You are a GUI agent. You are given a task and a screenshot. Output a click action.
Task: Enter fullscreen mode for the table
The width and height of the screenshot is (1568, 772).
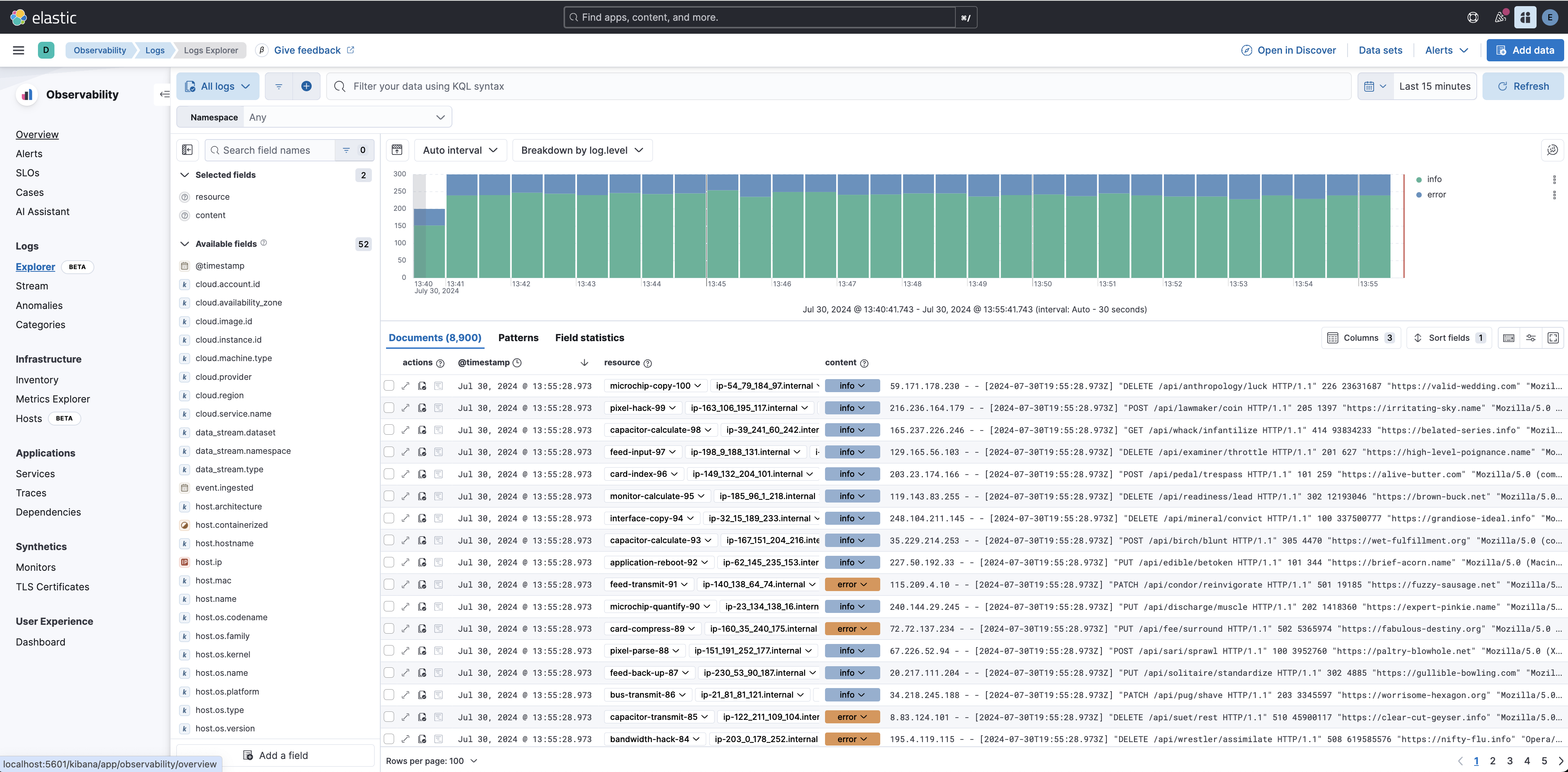(1553, 338)
